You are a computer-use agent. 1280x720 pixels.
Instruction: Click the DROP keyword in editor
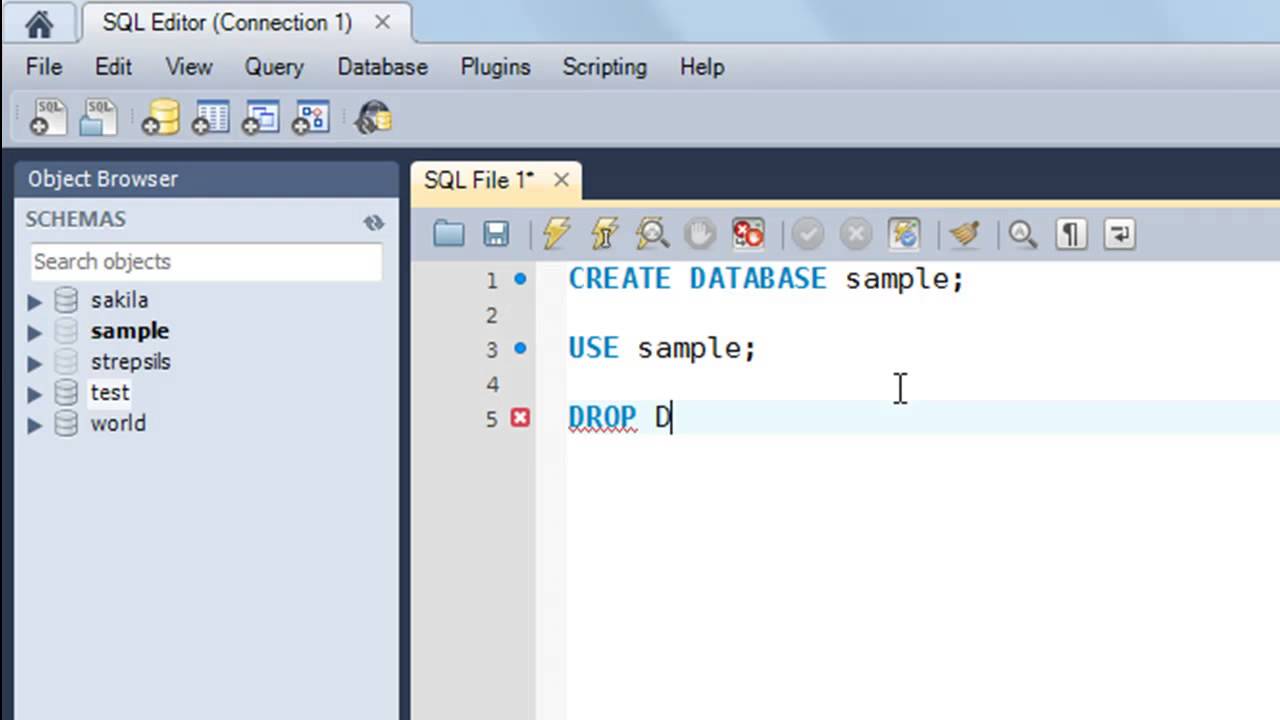click(602, 417)
